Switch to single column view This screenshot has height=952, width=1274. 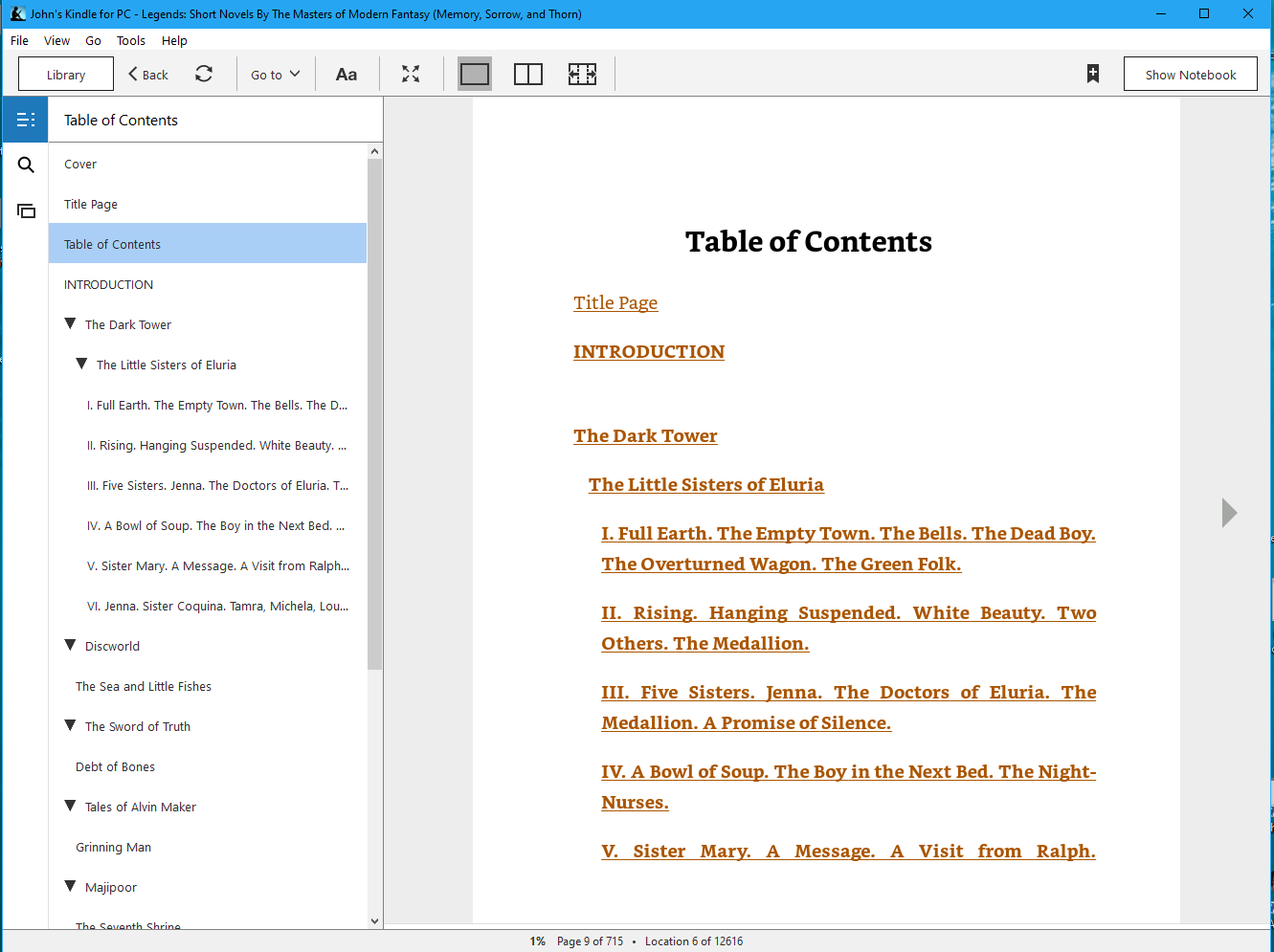(x=475, y=74)
